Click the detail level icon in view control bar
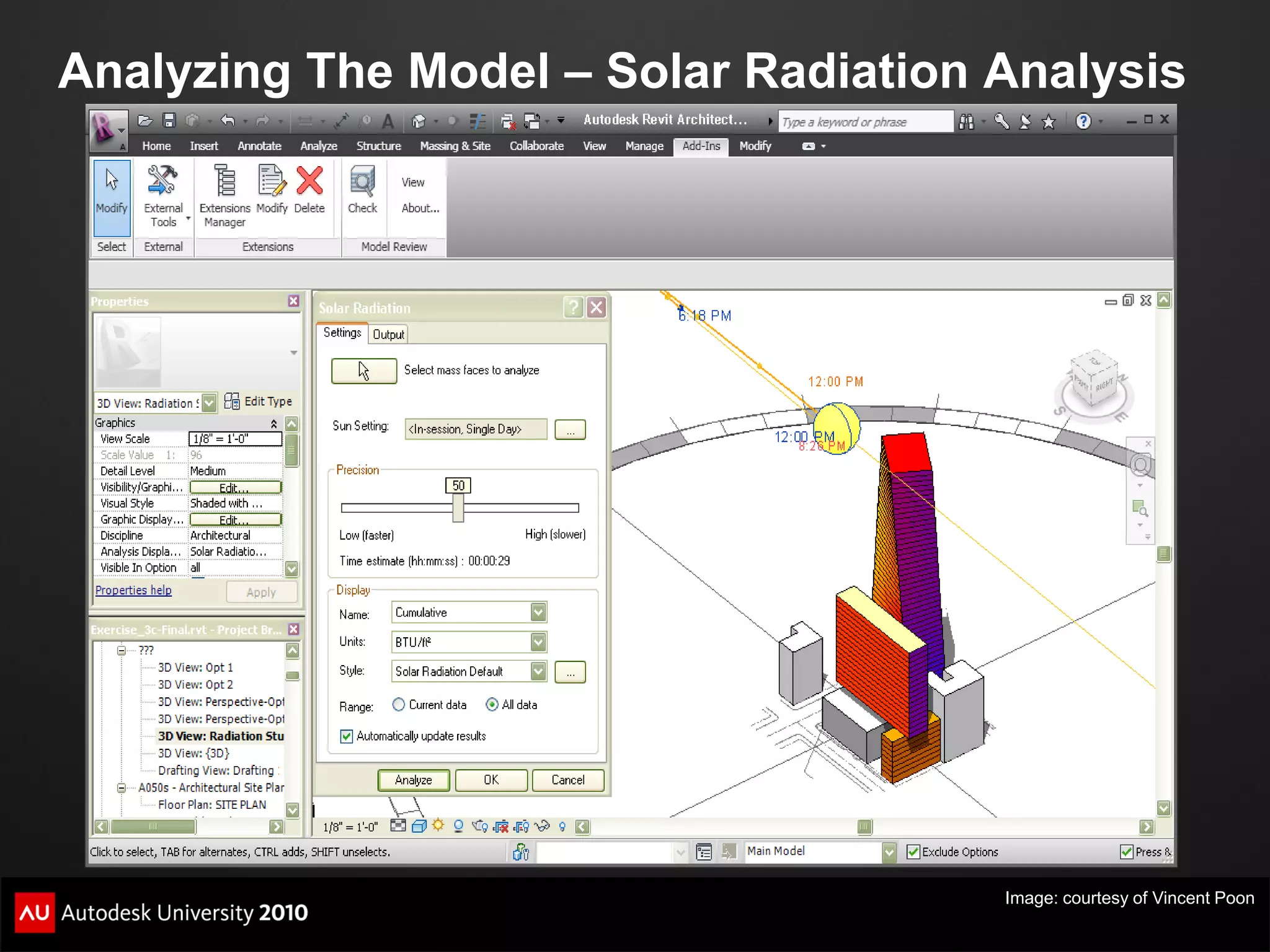1270x952 pixels. coord(398,826)
